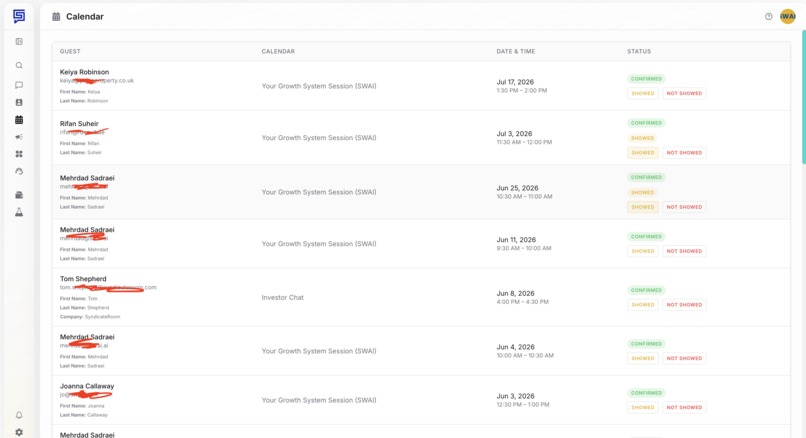Viewport: 806px width, 438px height.
Task: Mark Tom Shepherd as Not Showed
Action: [684, 304]
